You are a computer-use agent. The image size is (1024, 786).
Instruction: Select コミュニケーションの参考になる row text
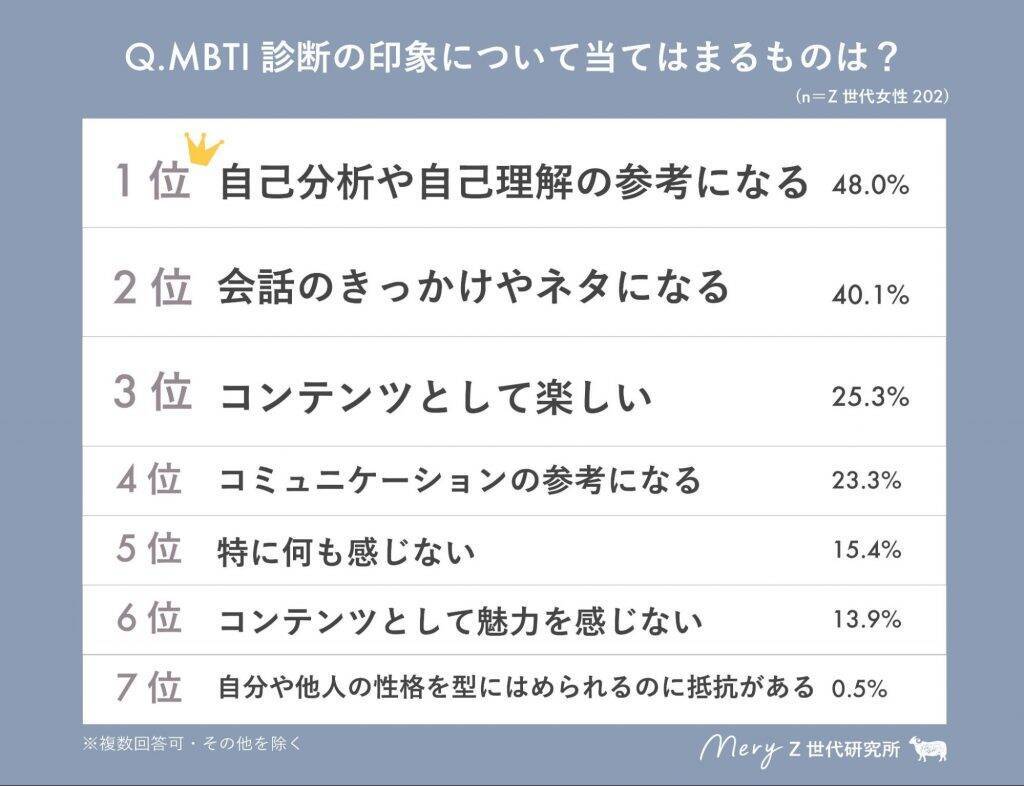[459, 481]
